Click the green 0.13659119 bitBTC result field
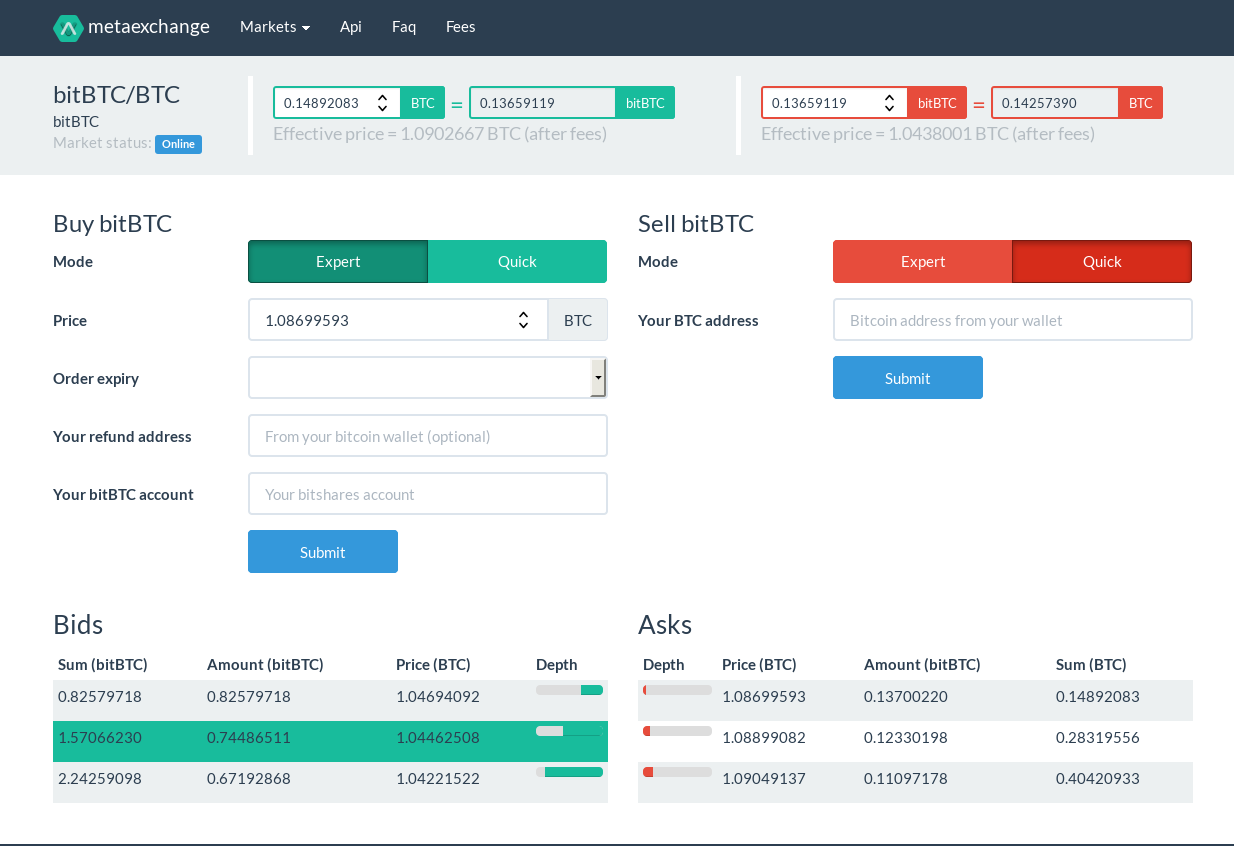 tap(542, 103)
